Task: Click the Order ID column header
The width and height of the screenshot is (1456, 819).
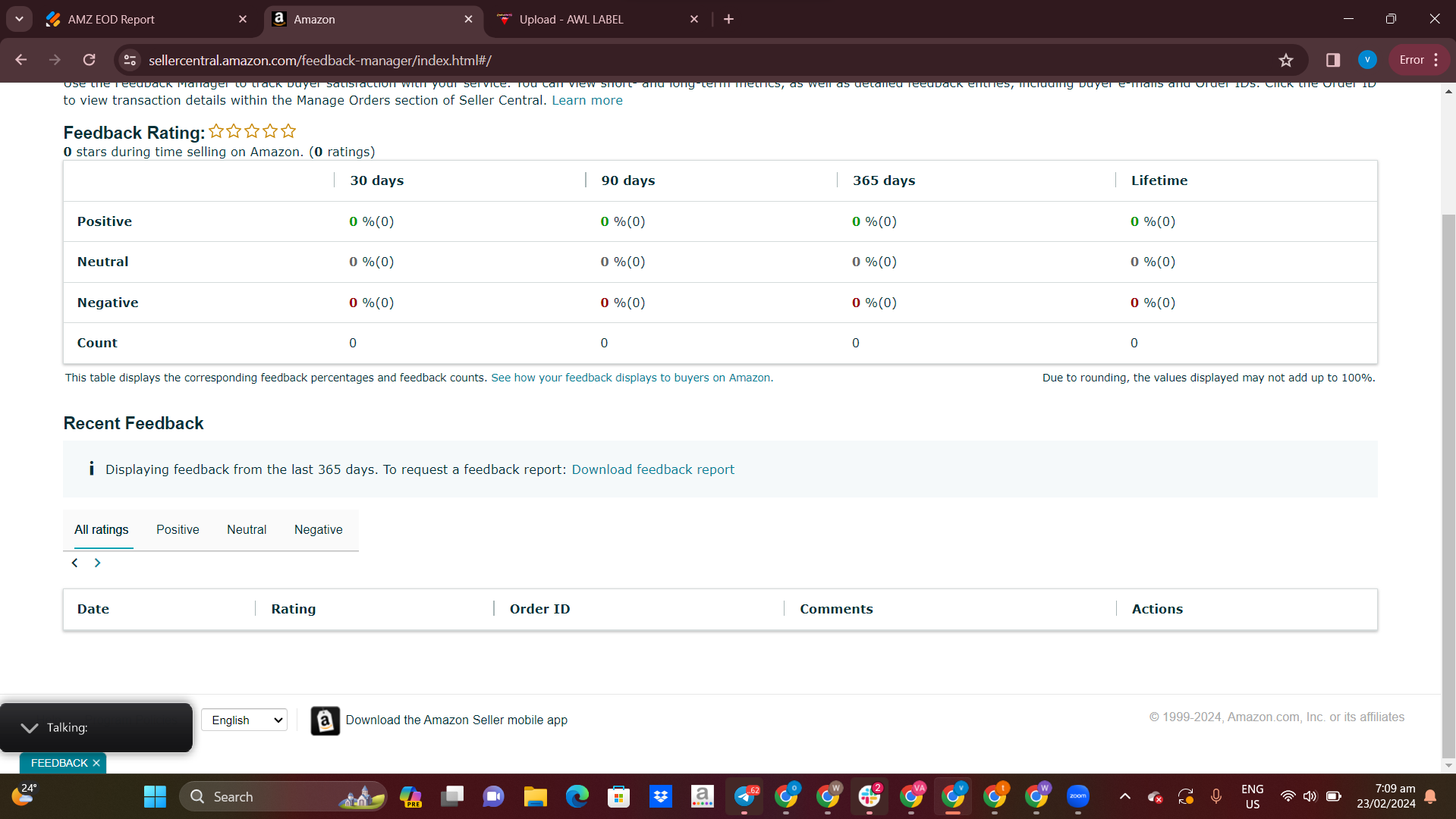Action: click(540, 609)
